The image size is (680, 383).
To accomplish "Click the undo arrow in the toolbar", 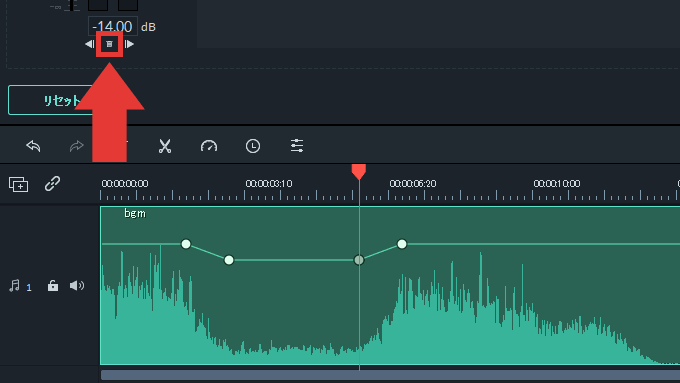I will [x=33, y=146].
